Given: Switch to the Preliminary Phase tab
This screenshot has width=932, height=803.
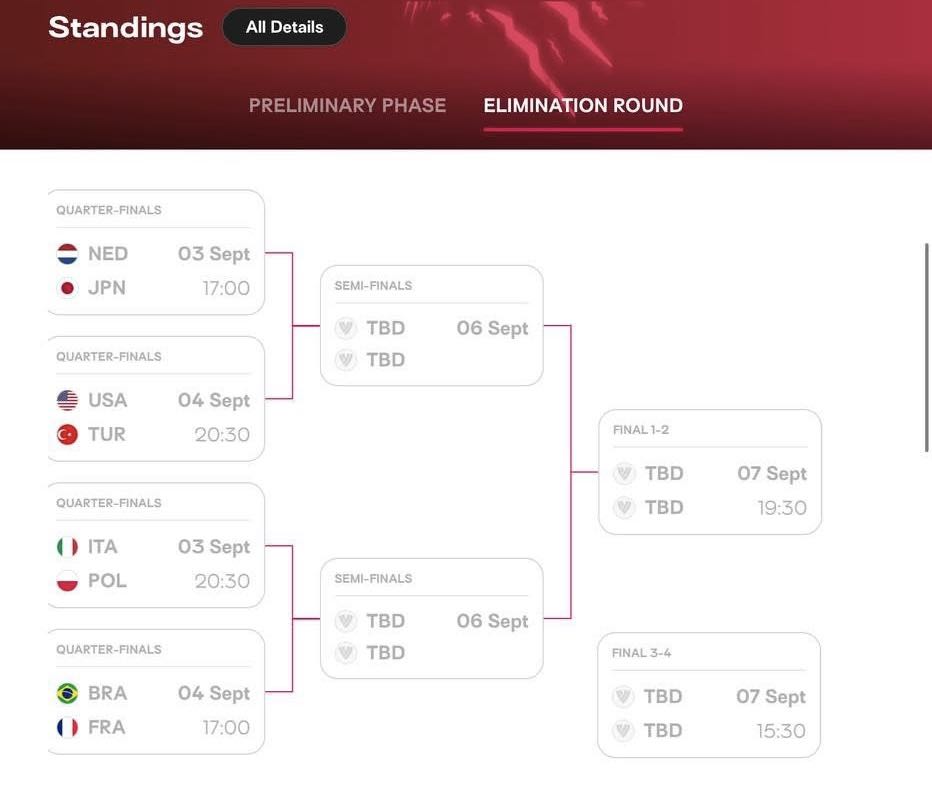Looking at the screenshot, I should click(x=347, y=105).
